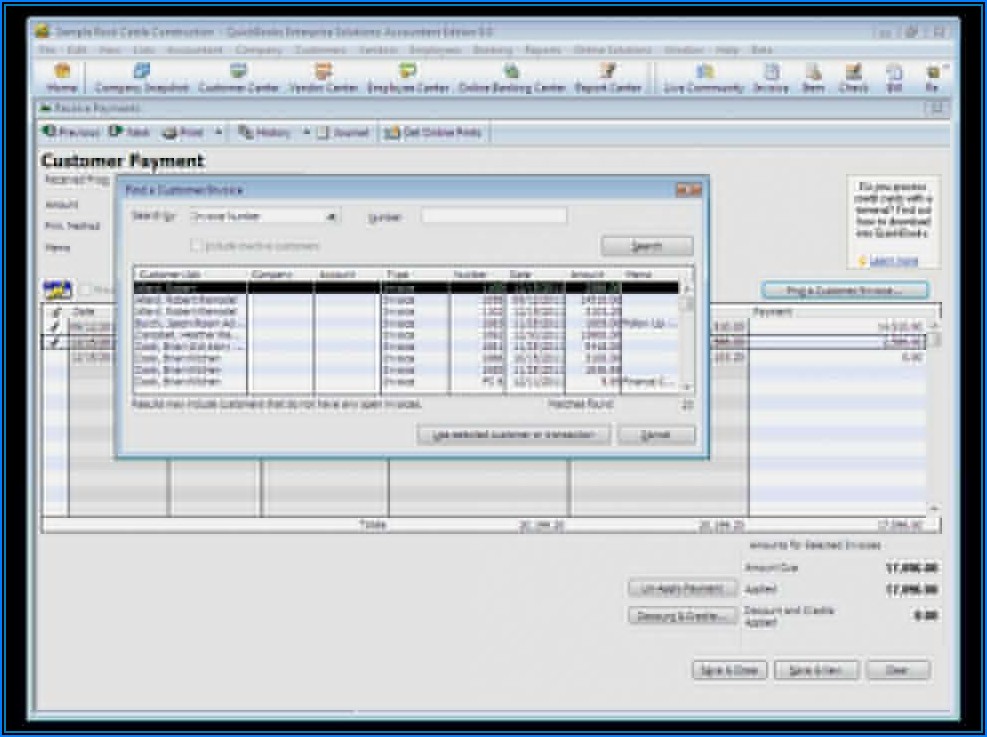987x737 pixels.
Task: Click Use selected customer or transaction
Action: tap(513, 435)
